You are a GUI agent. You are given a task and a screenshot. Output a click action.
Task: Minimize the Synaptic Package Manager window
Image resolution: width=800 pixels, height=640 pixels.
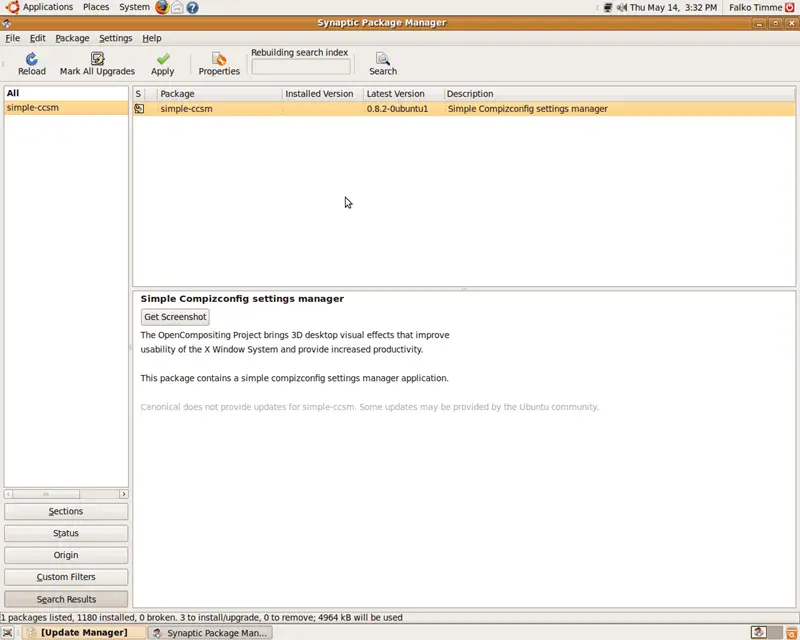tap(759, 23)
